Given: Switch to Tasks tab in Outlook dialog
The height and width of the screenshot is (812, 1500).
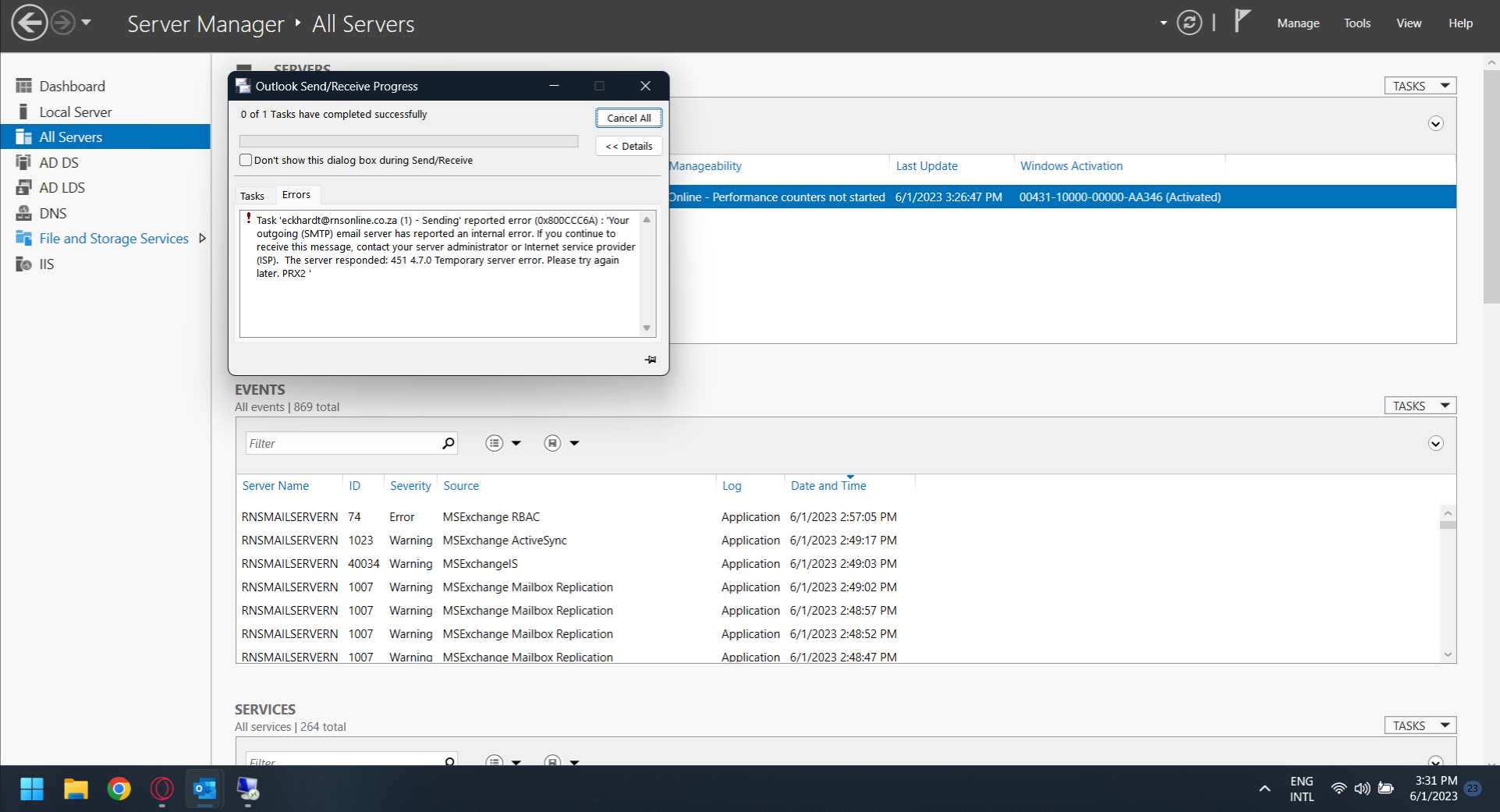Looking at the screenshot, I should tap(252, 196).
